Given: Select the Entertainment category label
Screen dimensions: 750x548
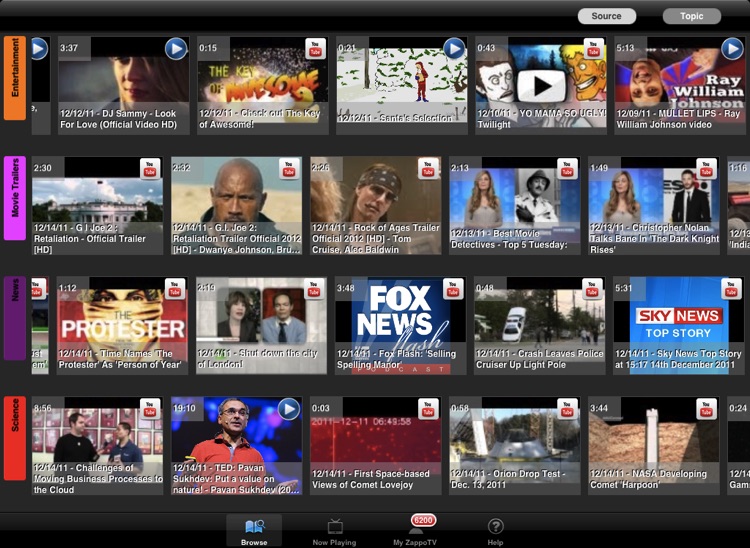Looking at the screenshot, I should point(15,77).
